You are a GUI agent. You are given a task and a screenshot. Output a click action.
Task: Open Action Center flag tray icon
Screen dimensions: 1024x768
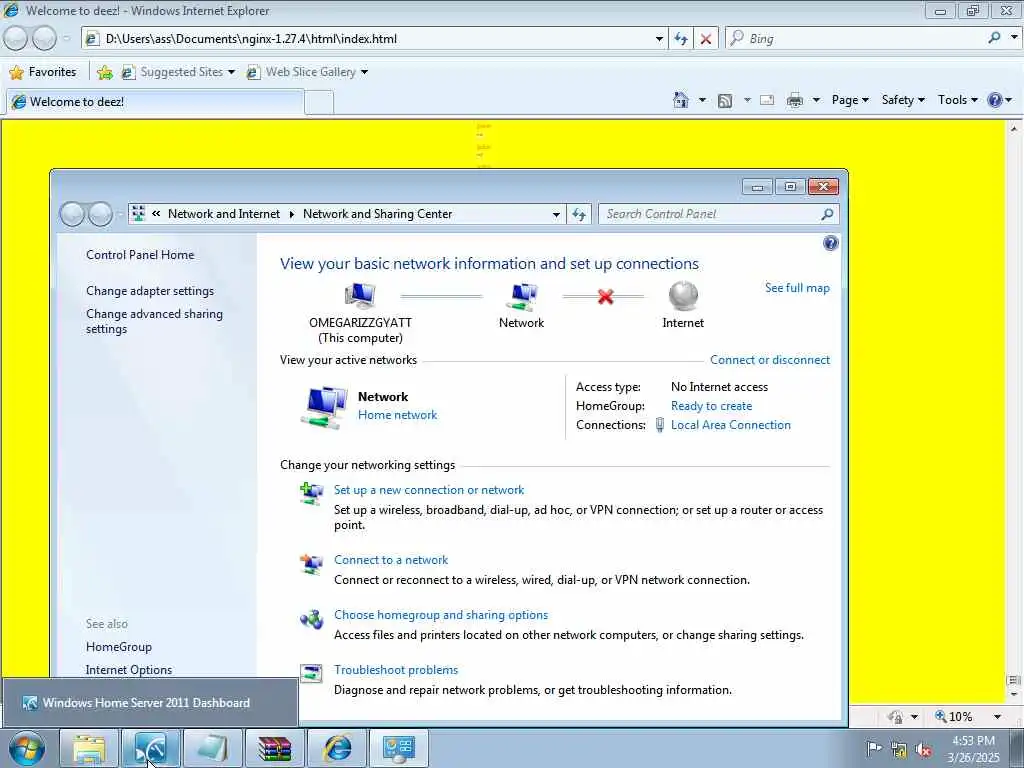(x=873, y=748)
